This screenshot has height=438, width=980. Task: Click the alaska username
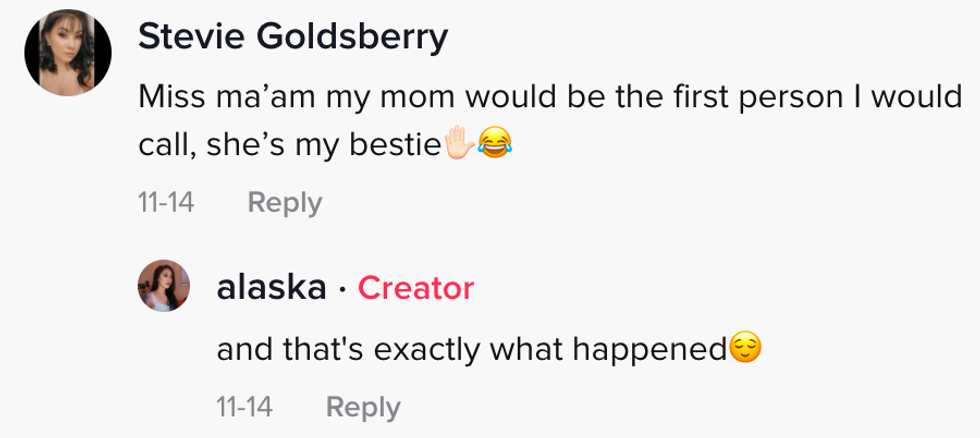coord(271,289)
